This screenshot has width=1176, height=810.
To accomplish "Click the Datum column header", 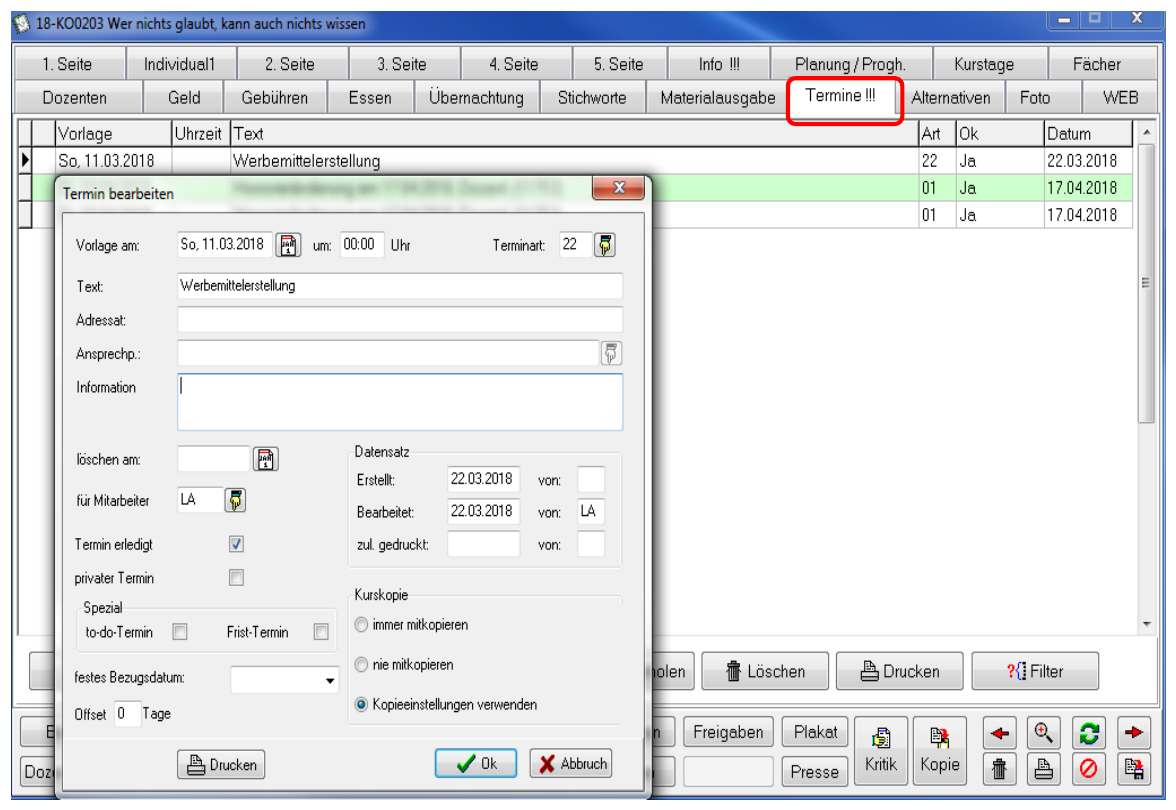I will [1088, 134].
